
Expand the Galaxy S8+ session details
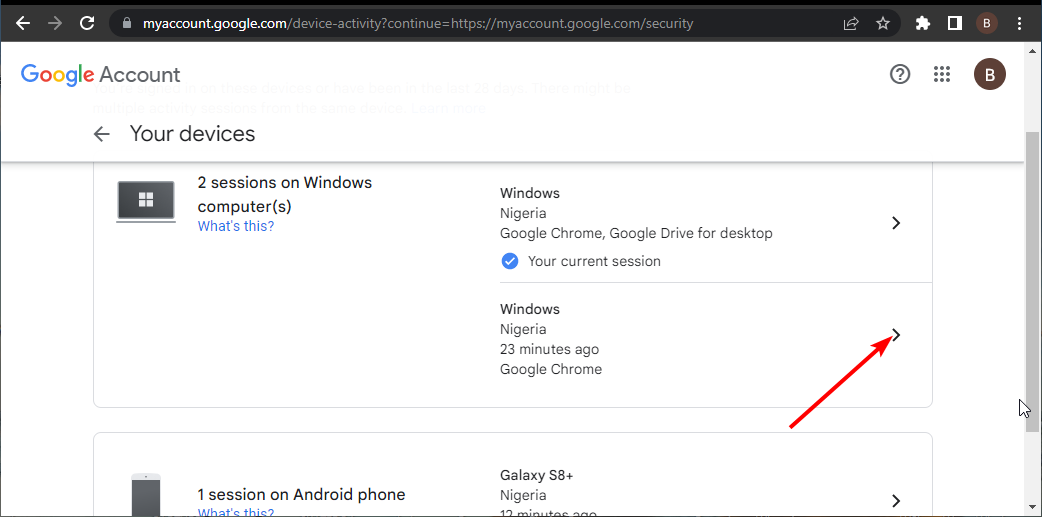tap(896, 501)
